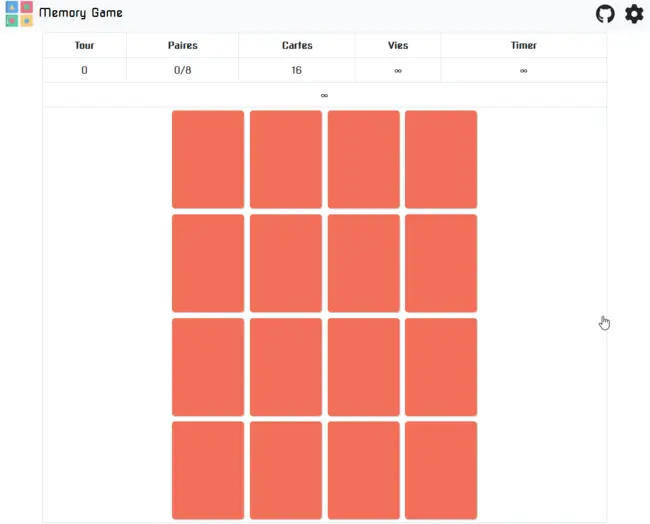Flip the first card in bottom row
This screenshot has width=650, height=524.
click(x=208, y=470)
